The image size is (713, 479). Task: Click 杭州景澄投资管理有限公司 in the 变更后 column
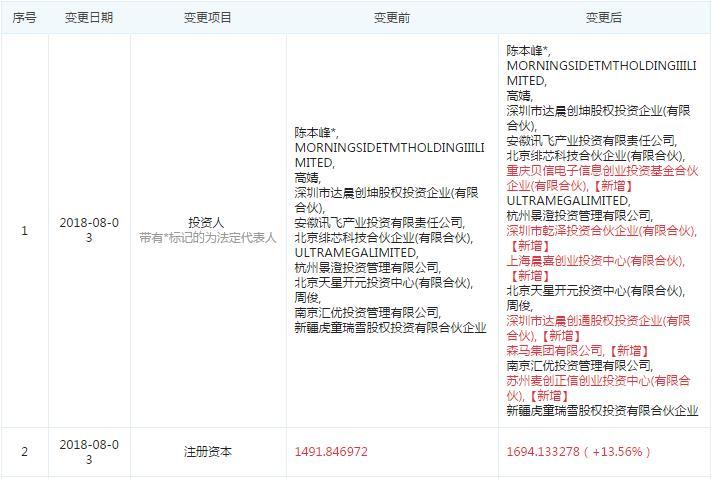click(578, 215)
